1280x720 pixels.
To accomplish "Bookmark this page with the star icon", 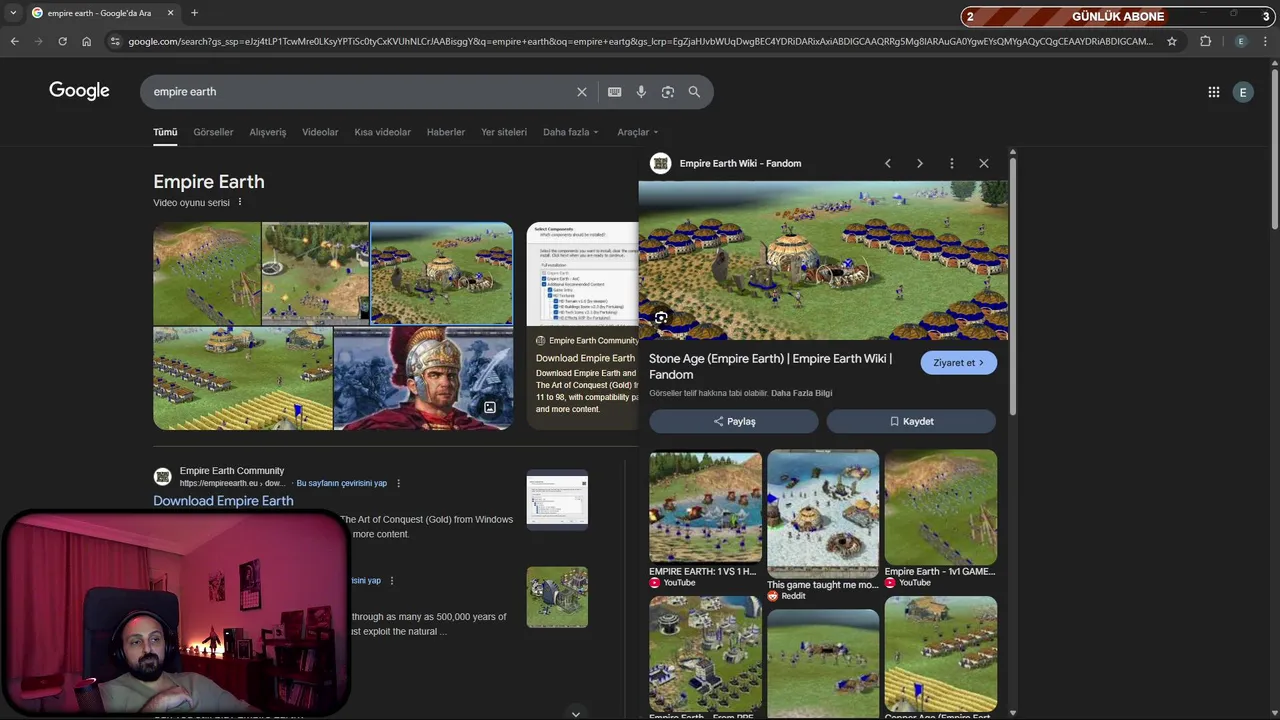I will 1172,41.
